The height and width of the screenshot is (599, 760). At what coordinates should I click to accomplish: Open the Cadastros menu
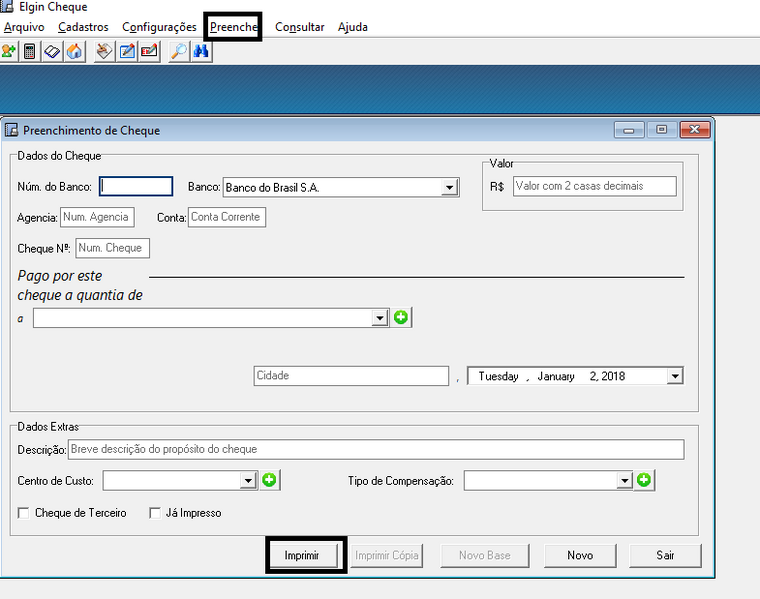(84, 27)
